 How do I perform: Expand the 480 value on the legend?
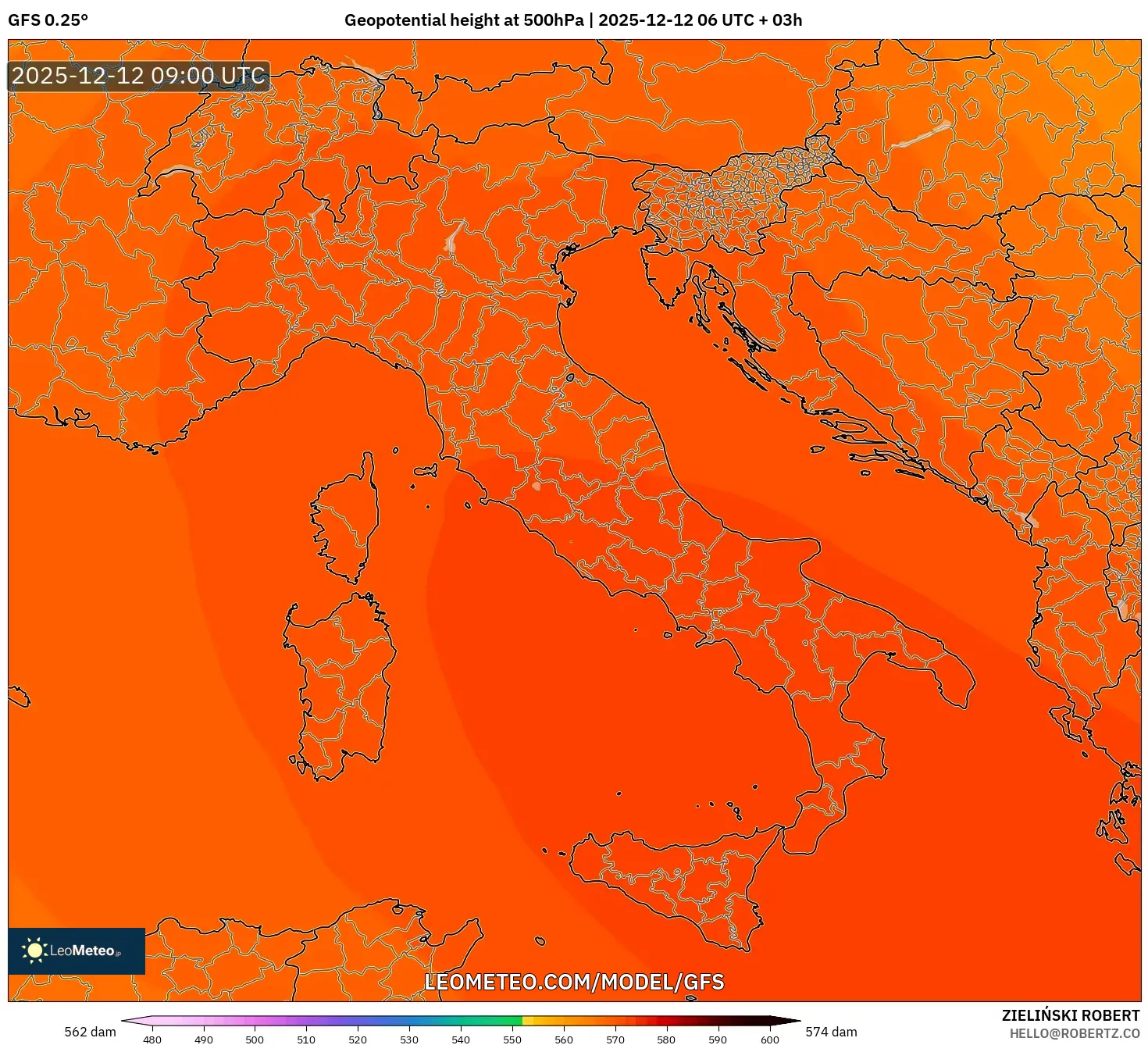pos(153,1040)
